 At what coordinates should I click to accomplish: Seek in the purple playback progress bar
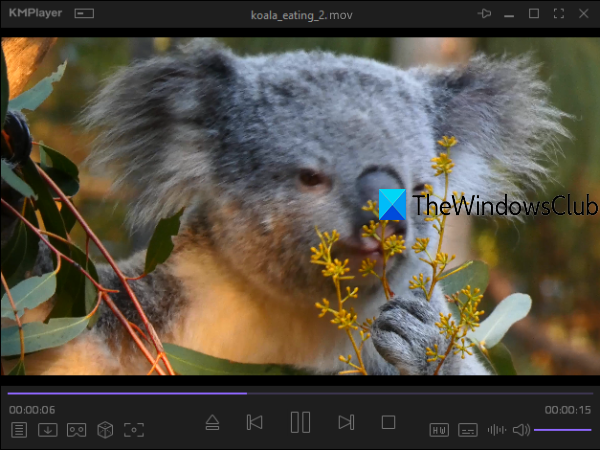(x=300, y=393)
